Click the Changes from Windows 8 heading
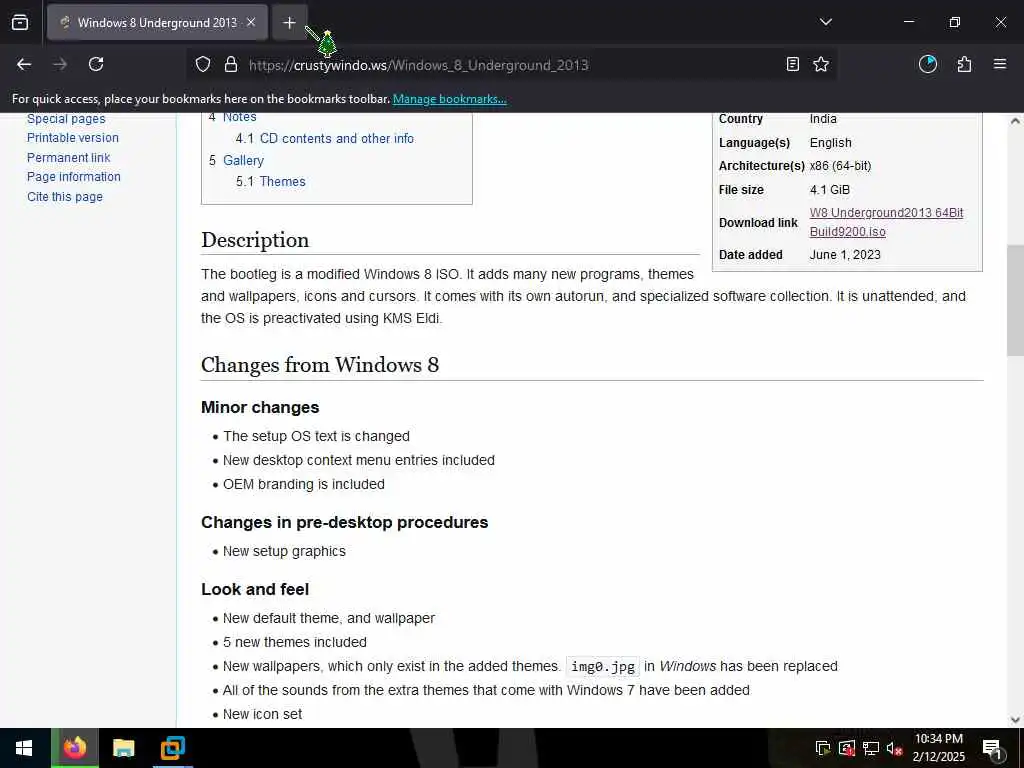This screenshot has height=768, width=1024. pyautogui.click(x=320, y=364)
